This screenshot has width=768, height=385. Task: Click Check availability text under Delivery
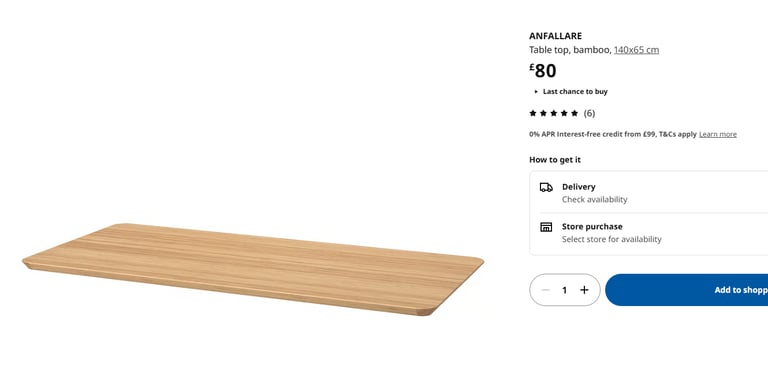point(595,199)
